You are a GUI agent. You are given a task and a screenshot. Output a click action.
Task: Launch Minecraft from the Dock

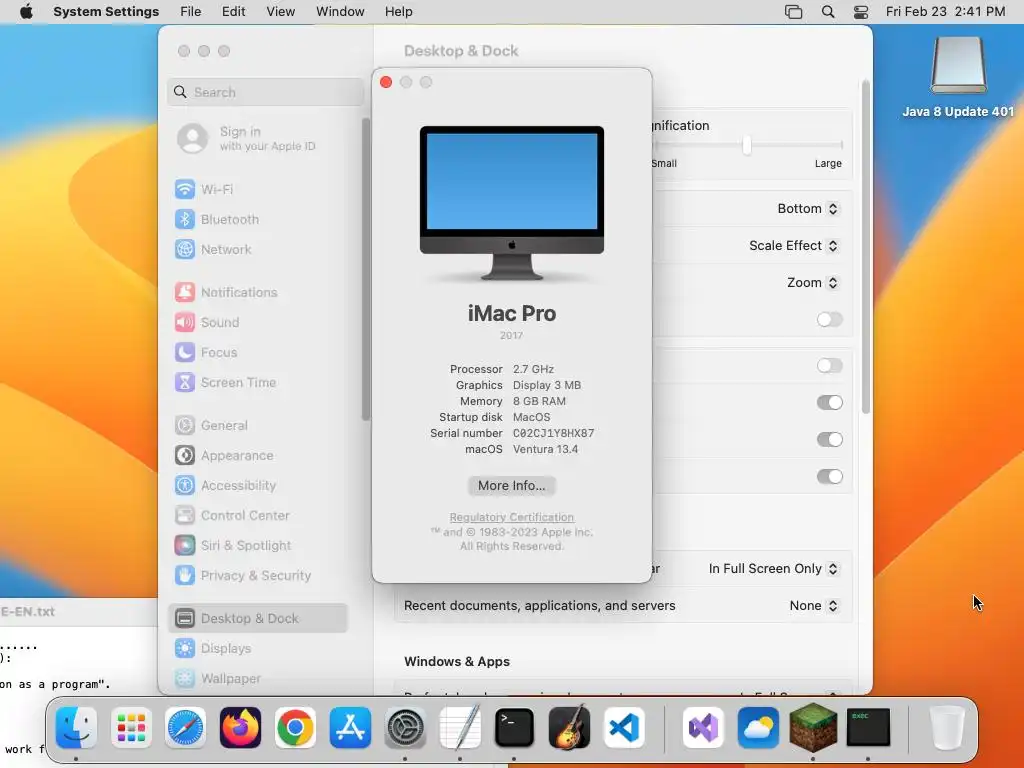(x=813, y=728)
